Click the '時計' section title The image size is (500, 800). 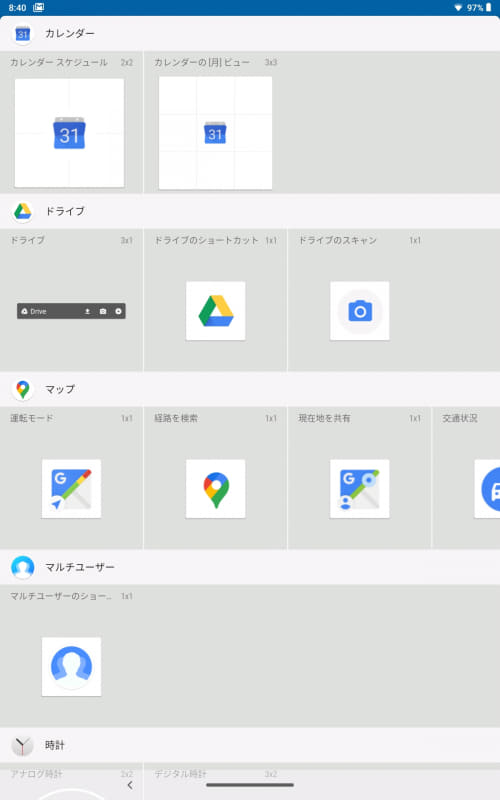pos(55,745)
